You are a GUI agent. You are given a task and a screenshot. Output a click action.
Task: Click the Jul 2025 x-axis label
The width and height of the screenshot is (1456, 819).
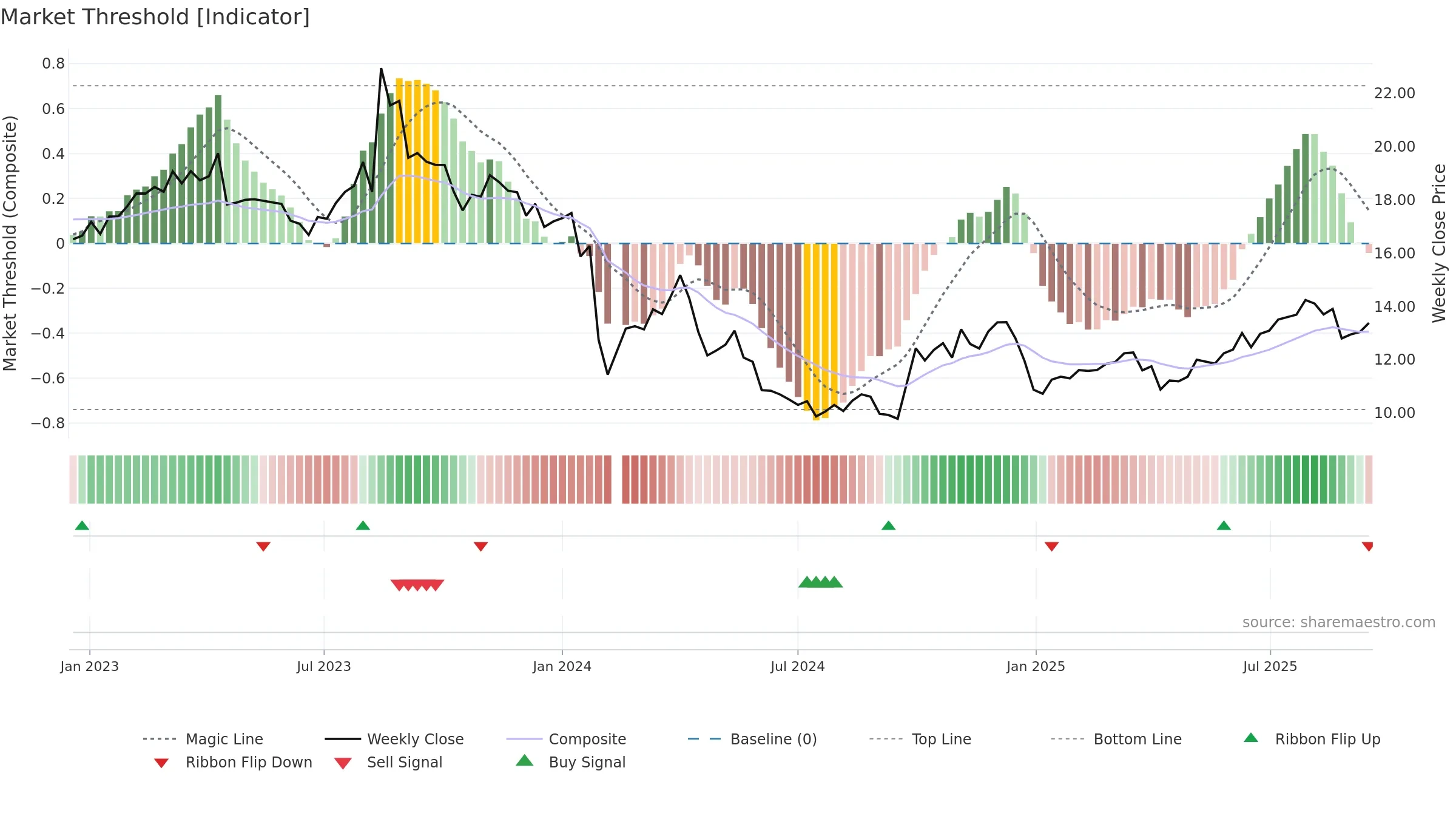[x=1270, y=666]
